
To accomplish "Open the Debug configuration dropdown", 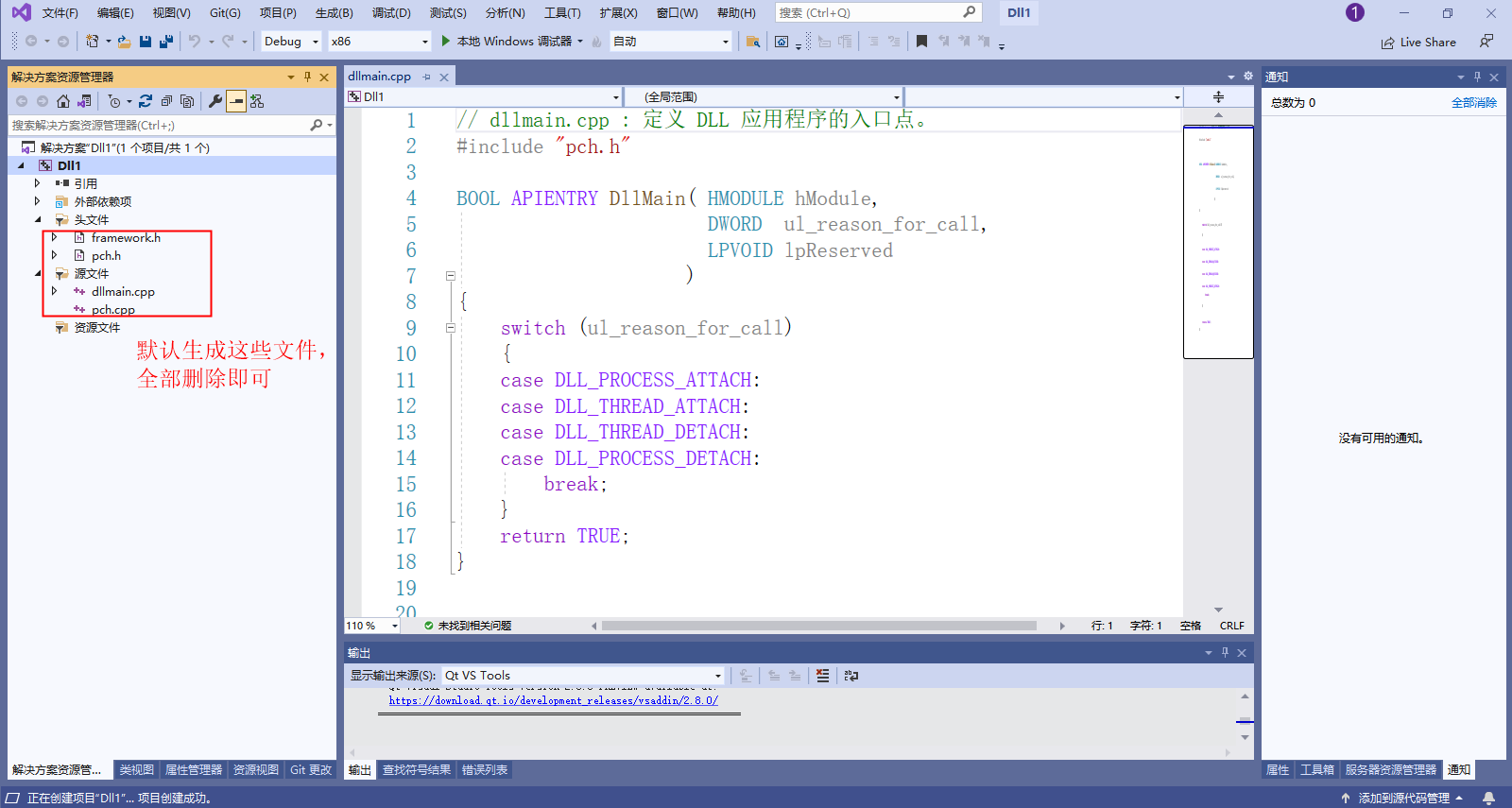I will click(291, 42).
